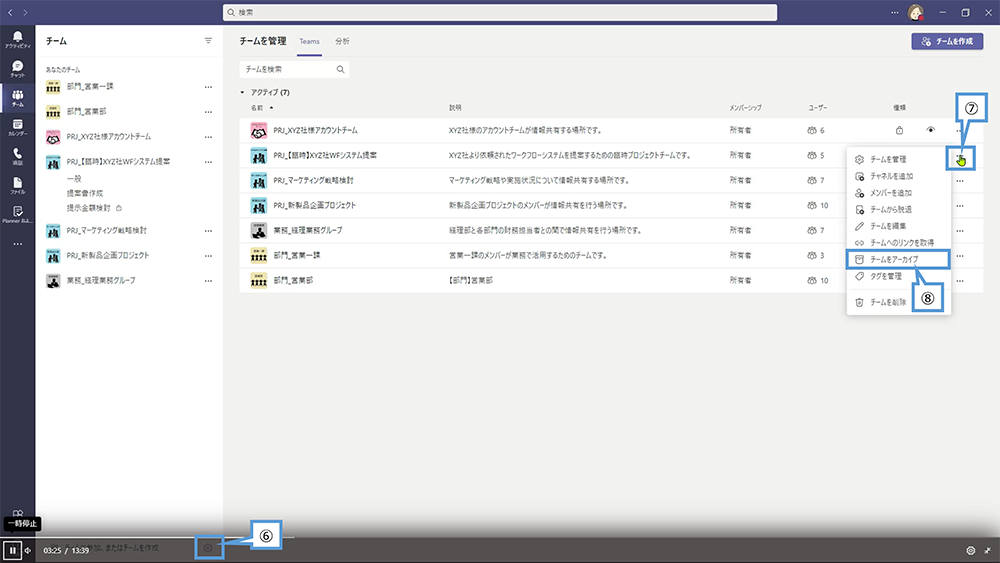Choose タグを管理 in context menu

click(899, 276)
